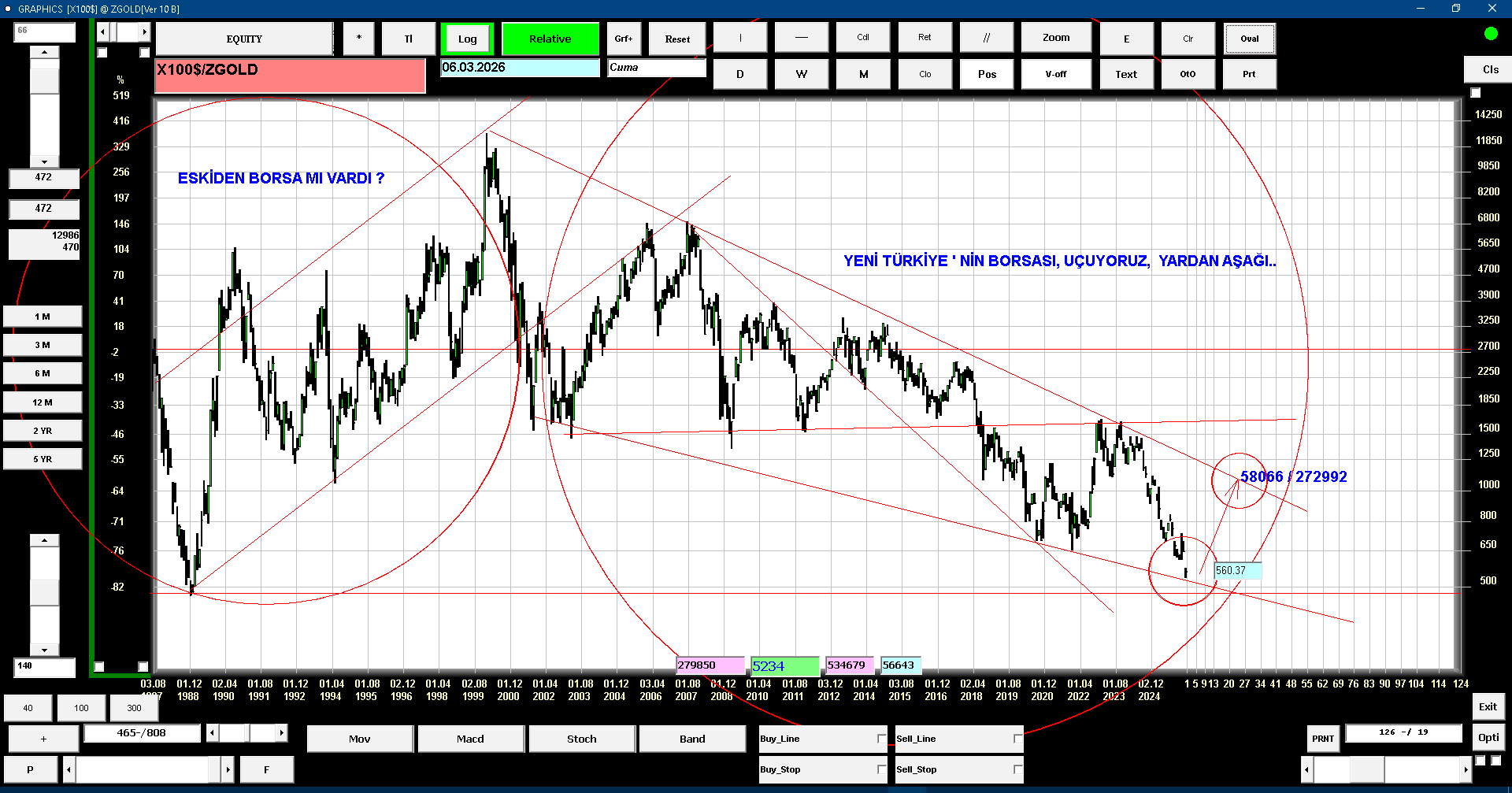Click the X100$/ZGOLD symbol field
The image size is (1512, 793).
click(290, 76)
